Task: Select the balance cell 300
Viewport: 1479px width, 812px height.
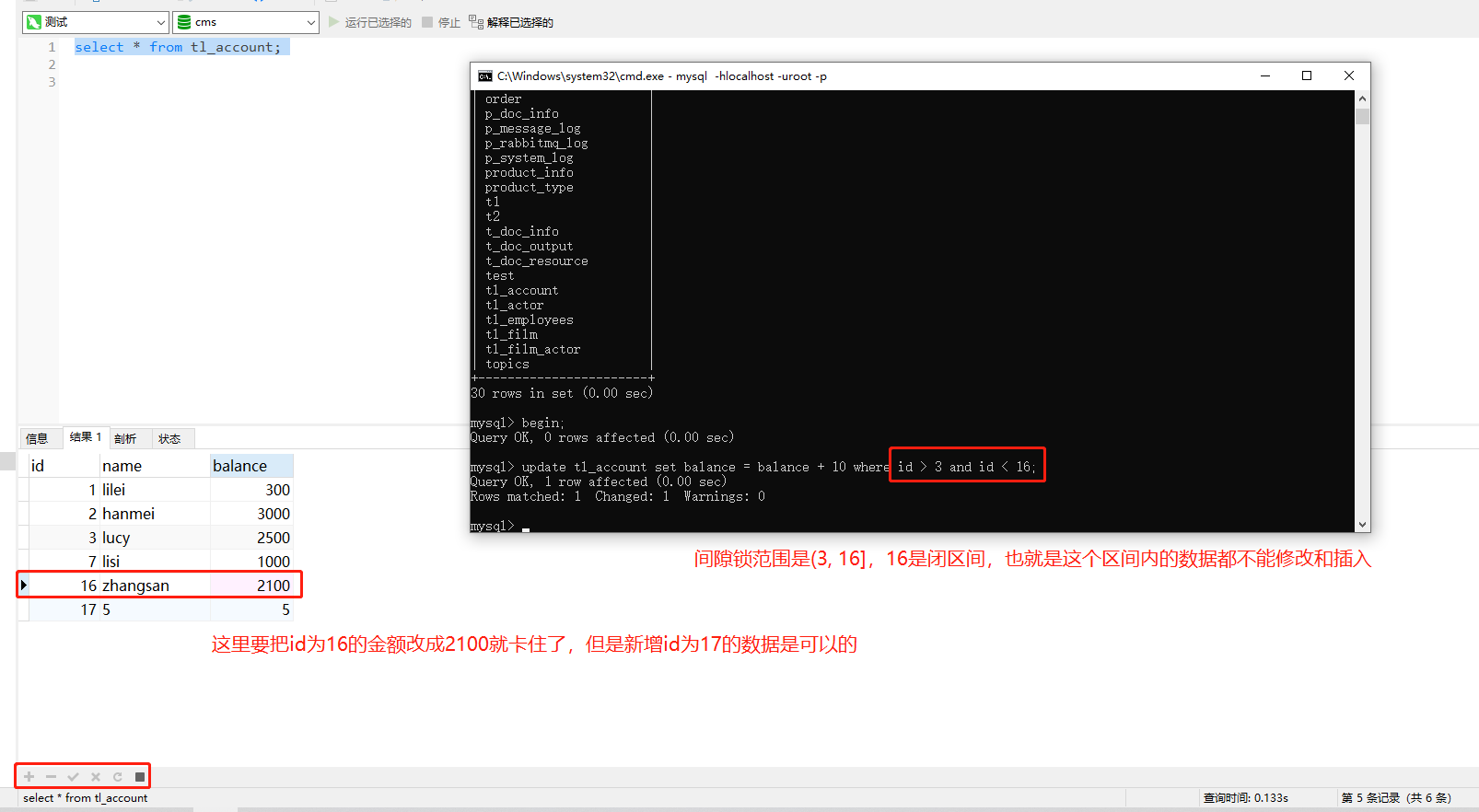Action: tap(251, 490)
